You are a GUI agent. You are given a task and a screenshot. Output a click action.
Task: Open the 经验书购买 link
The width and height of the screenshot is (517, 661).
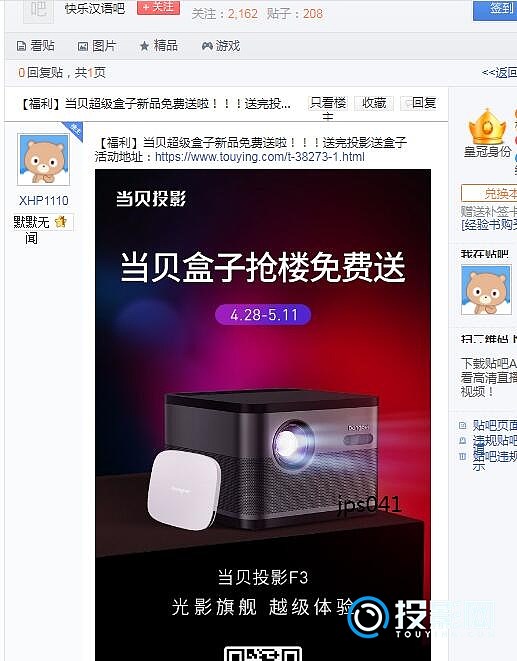point(489,225)
